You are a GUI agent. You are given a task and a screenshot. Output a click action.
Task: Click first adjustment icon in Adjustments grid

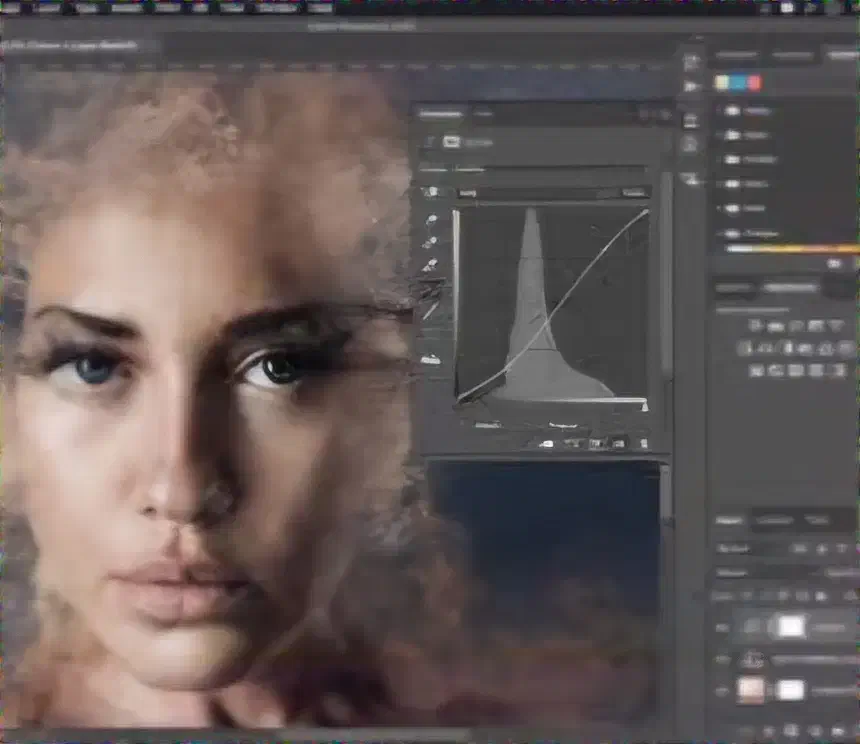pos(756,326)
